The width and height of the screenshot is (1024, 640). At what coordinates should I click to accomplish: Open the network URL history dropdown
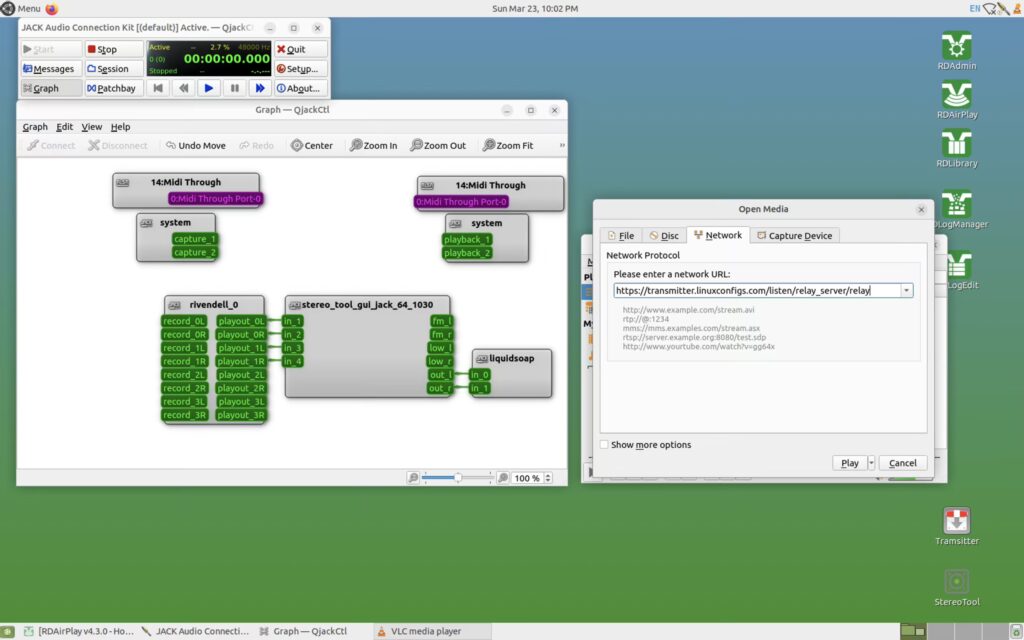coord(906,291)
